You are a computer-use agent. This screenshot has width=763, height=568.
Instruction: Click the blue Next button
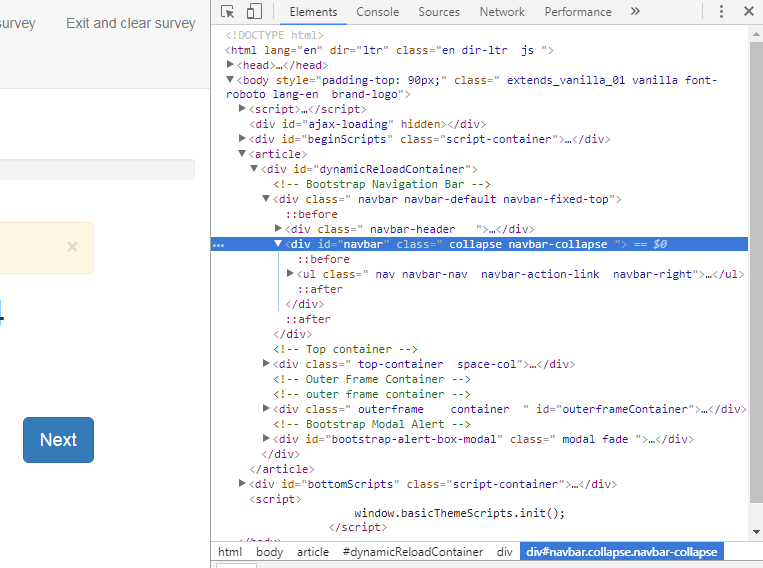(58, 440)
